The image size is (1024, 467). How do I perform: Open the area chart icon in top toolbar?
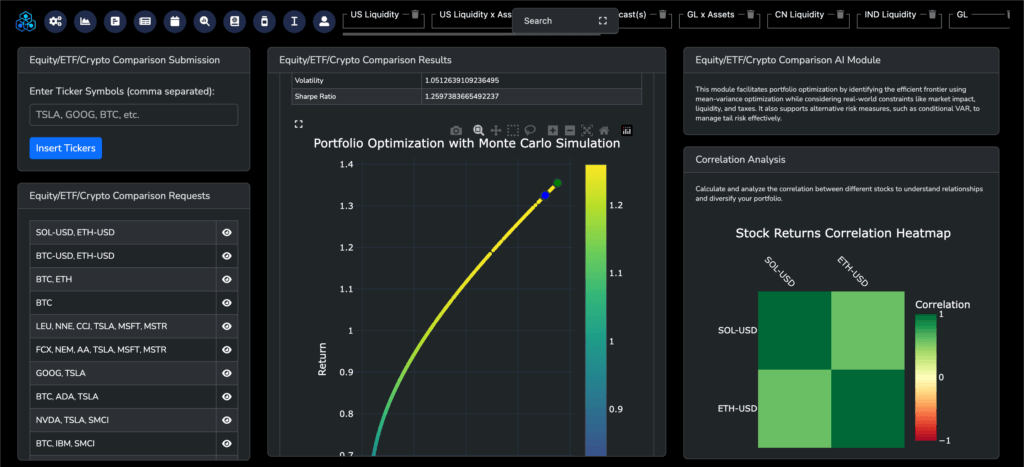tap(85, 20)
